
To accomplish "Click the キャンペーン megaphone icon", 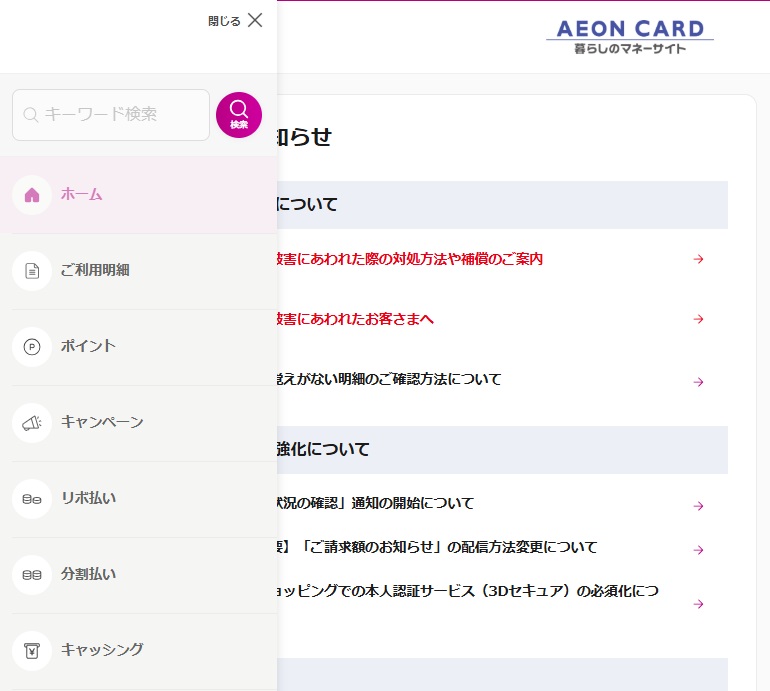I will pos(32,423).
